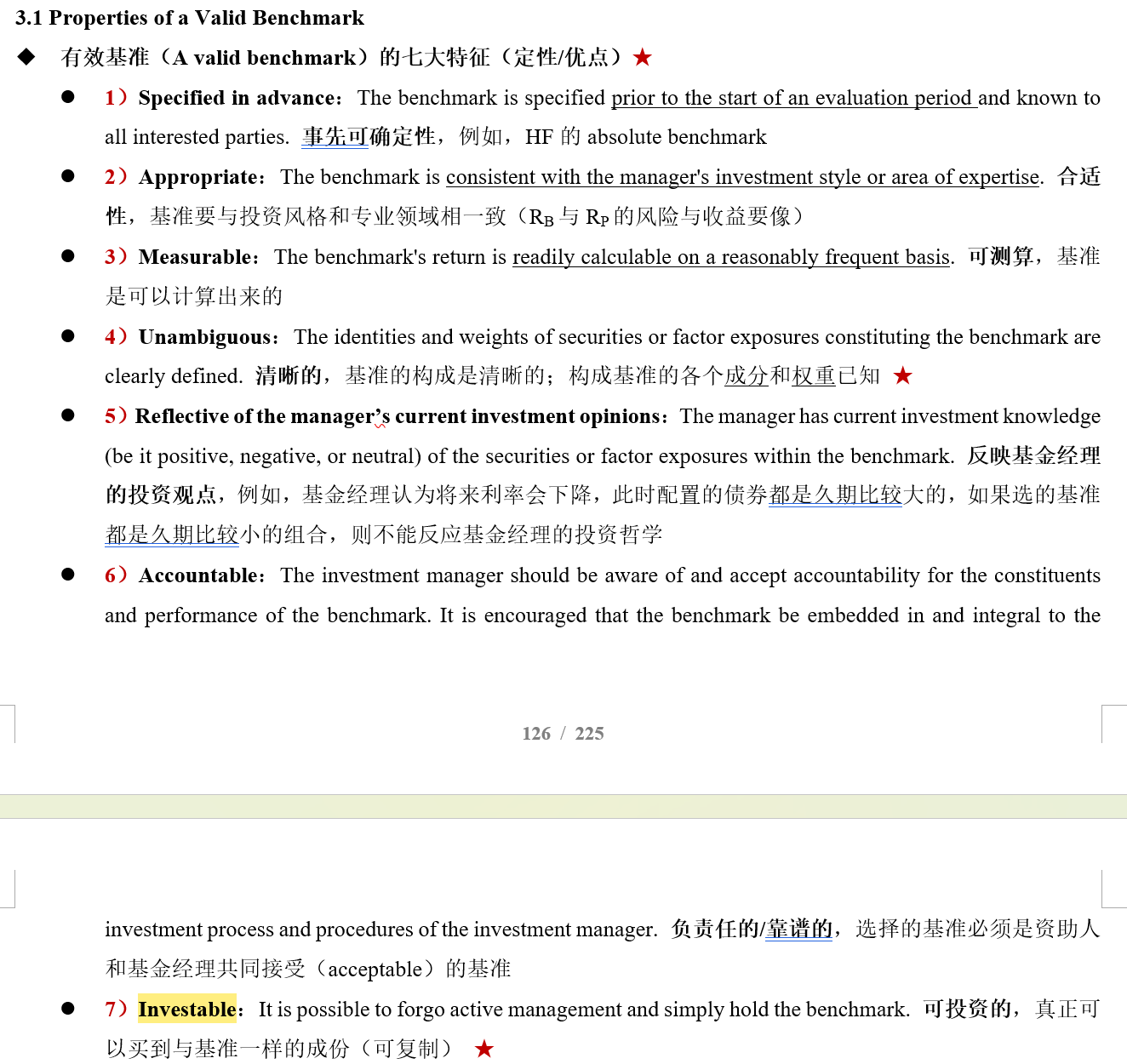The image size is (1127, 1064).
Task: Click the red star after 七大特征 heading
Action: point(643,57)
